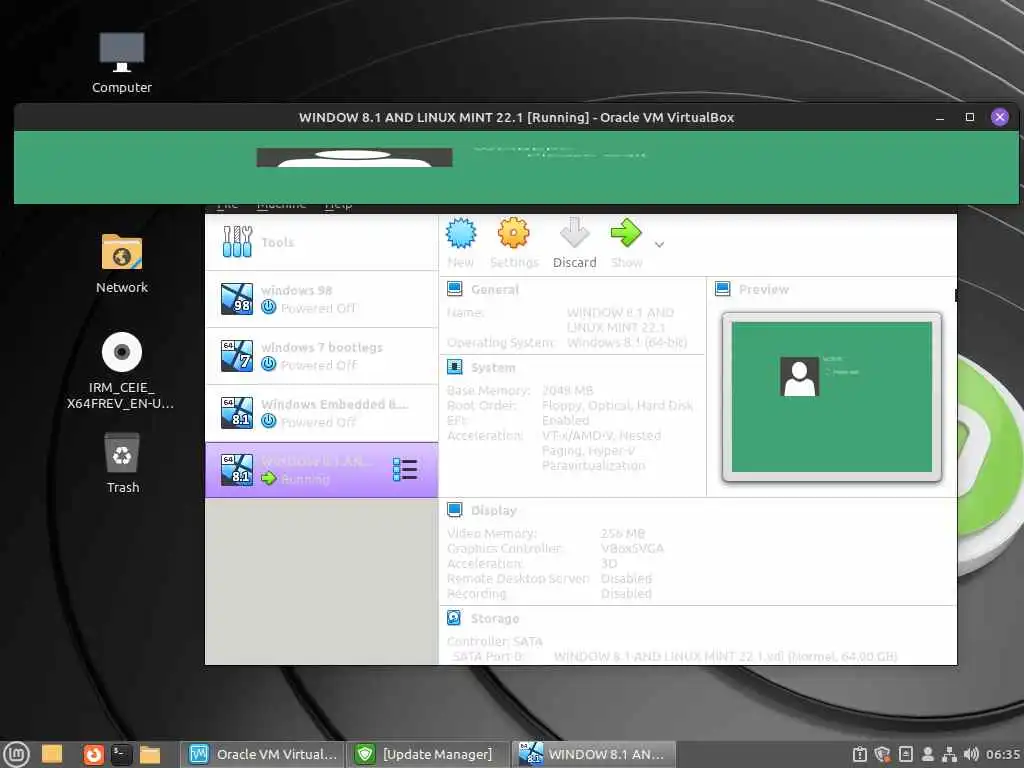
Task: Select the running WINDOW 8.1 VM entry
Action: [321, 470]
